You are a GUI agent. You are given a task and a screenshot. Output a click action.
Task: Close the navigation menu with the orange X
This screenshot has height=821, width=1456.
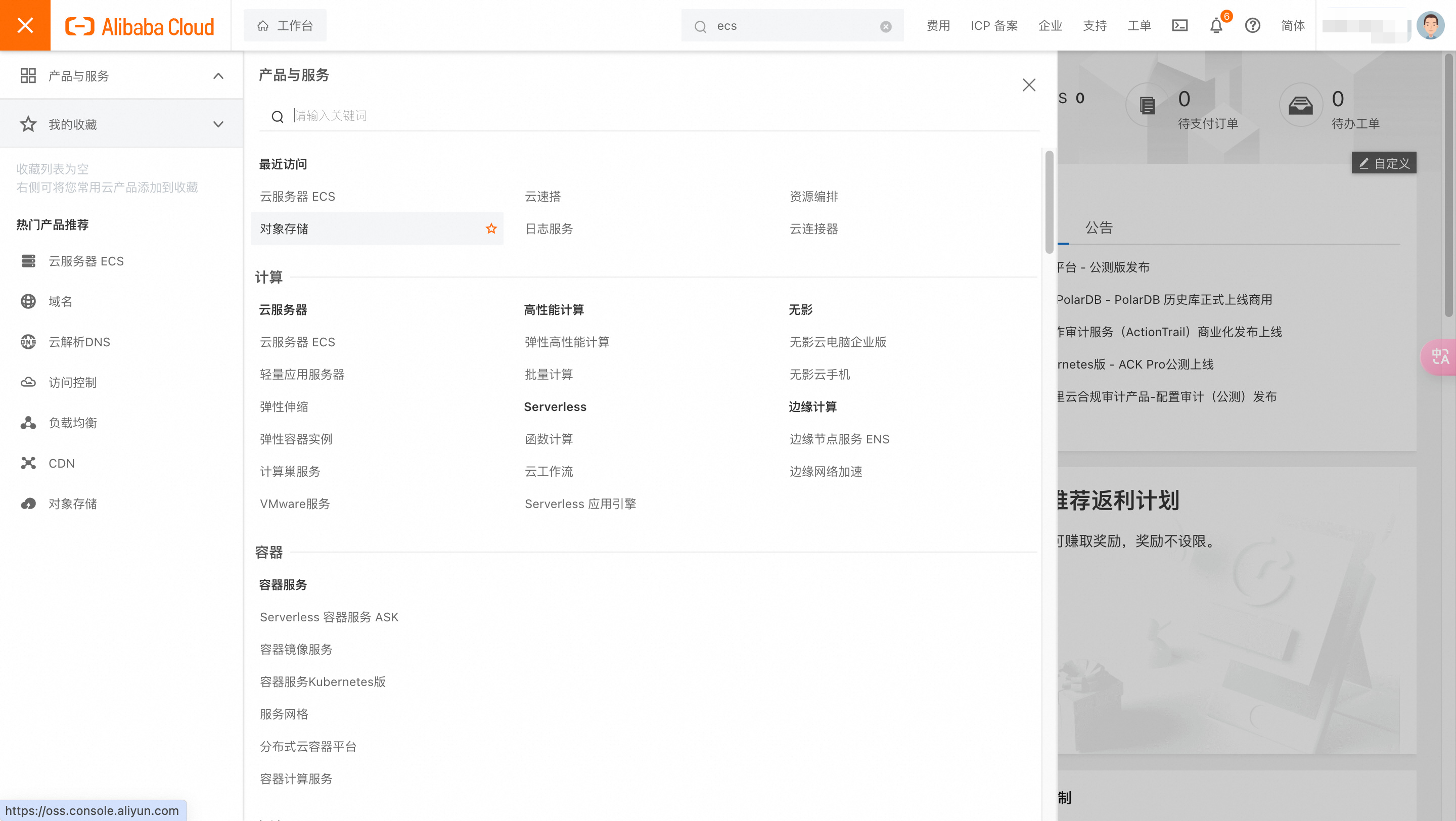[25, 25]
